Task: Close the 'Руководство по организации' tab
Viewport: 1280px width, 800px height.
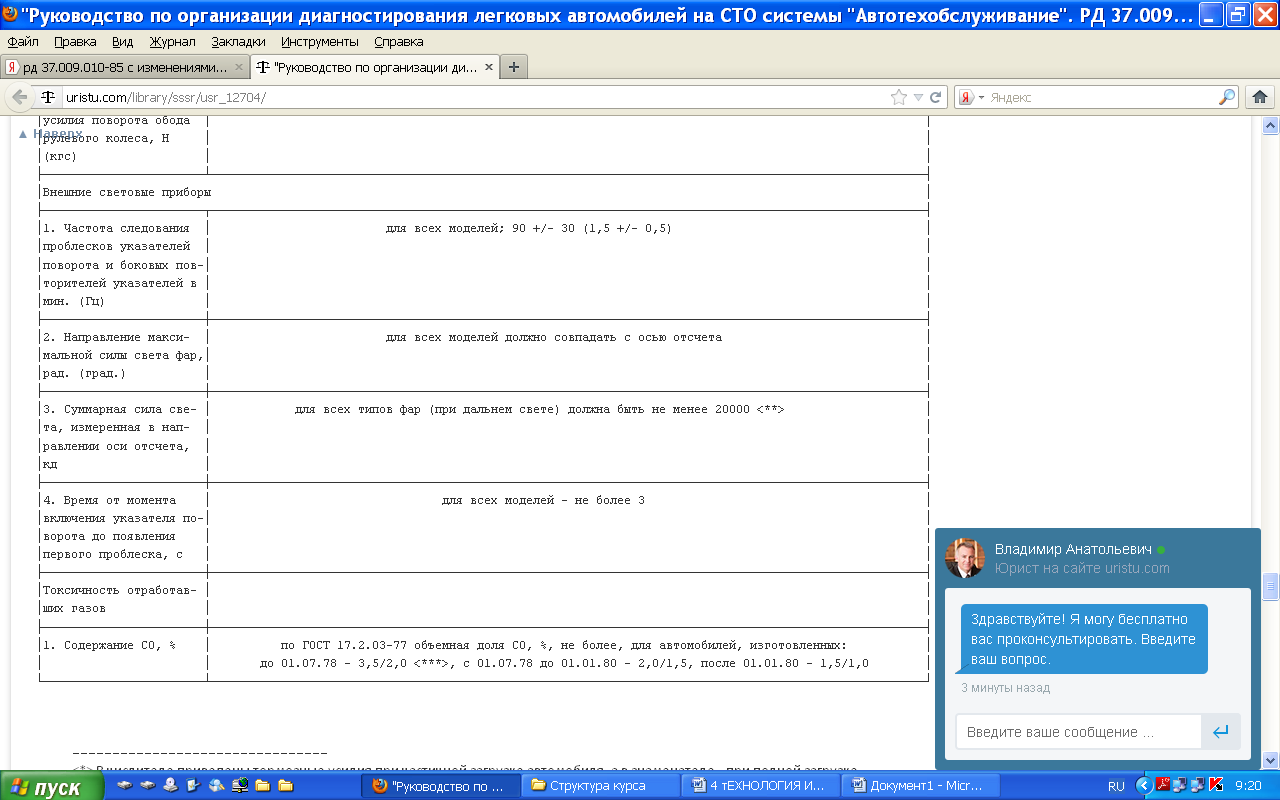Action: 489,67
